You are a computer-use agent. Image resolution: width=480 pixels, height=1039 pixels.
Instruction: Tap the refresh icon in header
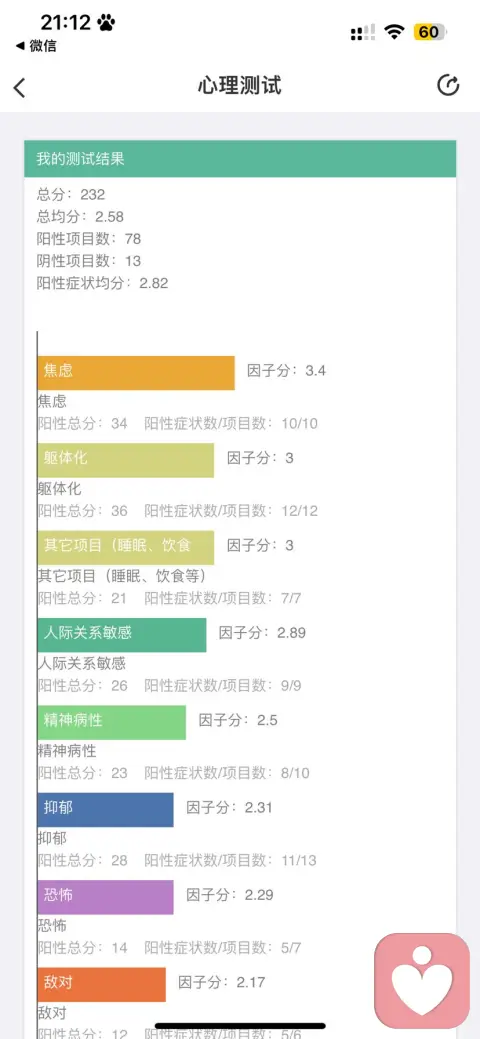[448, 86]
